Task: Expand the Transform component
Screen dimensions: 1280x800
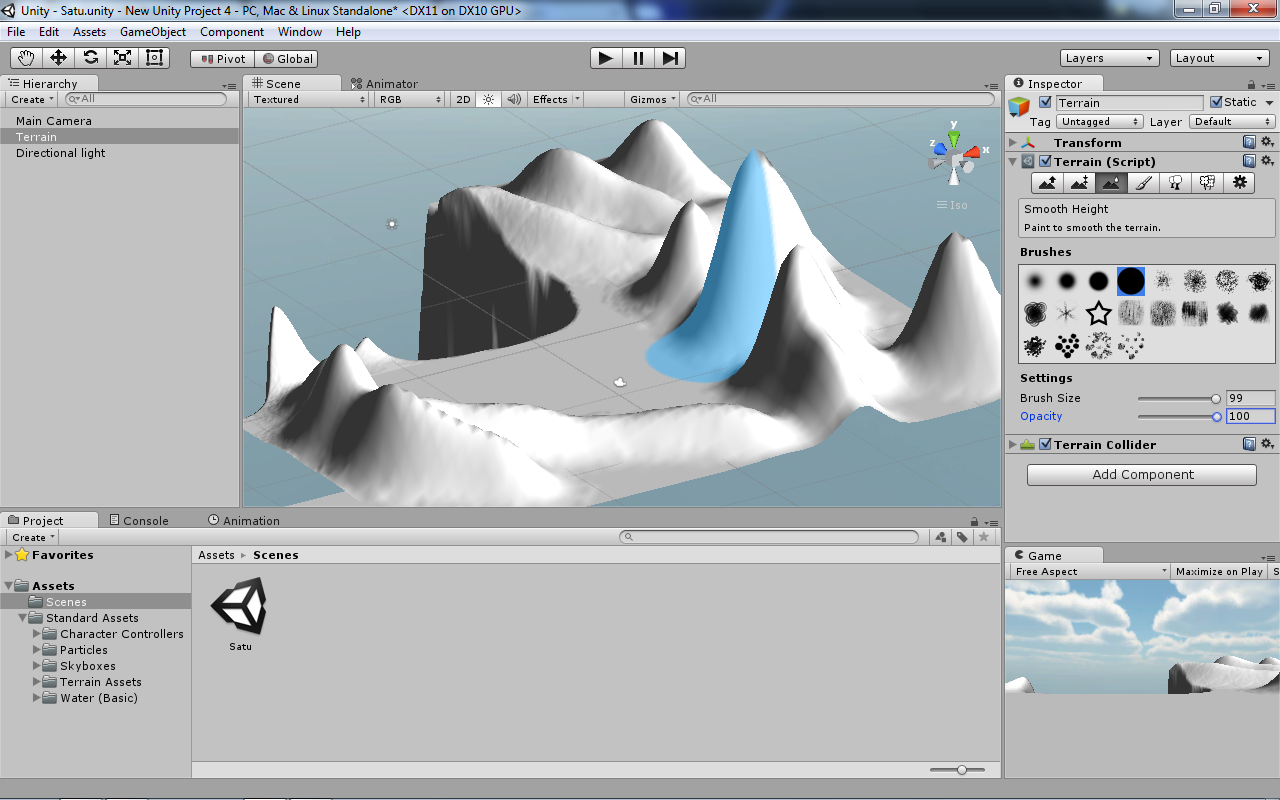Action: (1012, 142)
